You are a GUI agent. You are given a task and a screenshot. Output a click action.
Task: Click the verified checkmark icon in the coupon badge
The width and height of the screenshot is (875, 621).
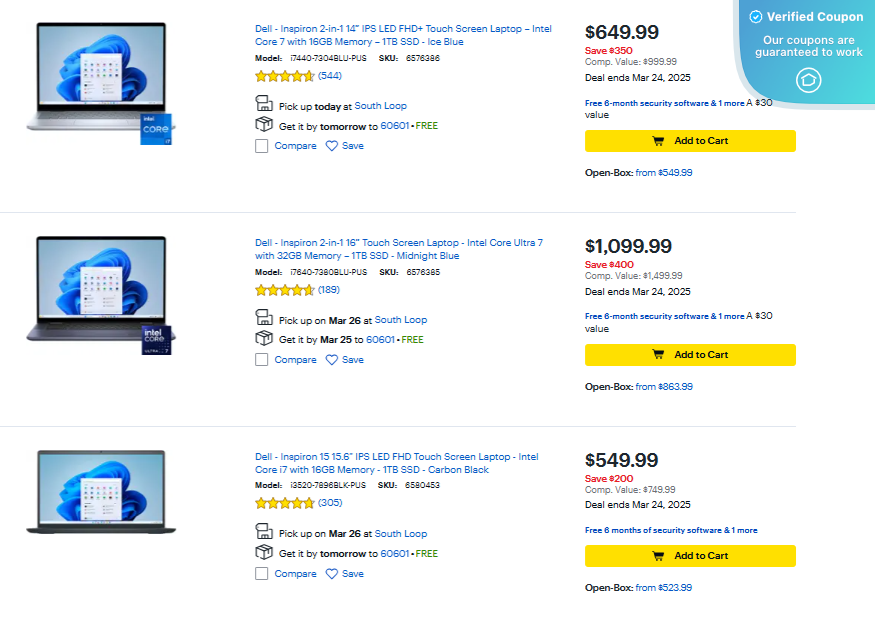pyautogui.click(x=755, y=16)
